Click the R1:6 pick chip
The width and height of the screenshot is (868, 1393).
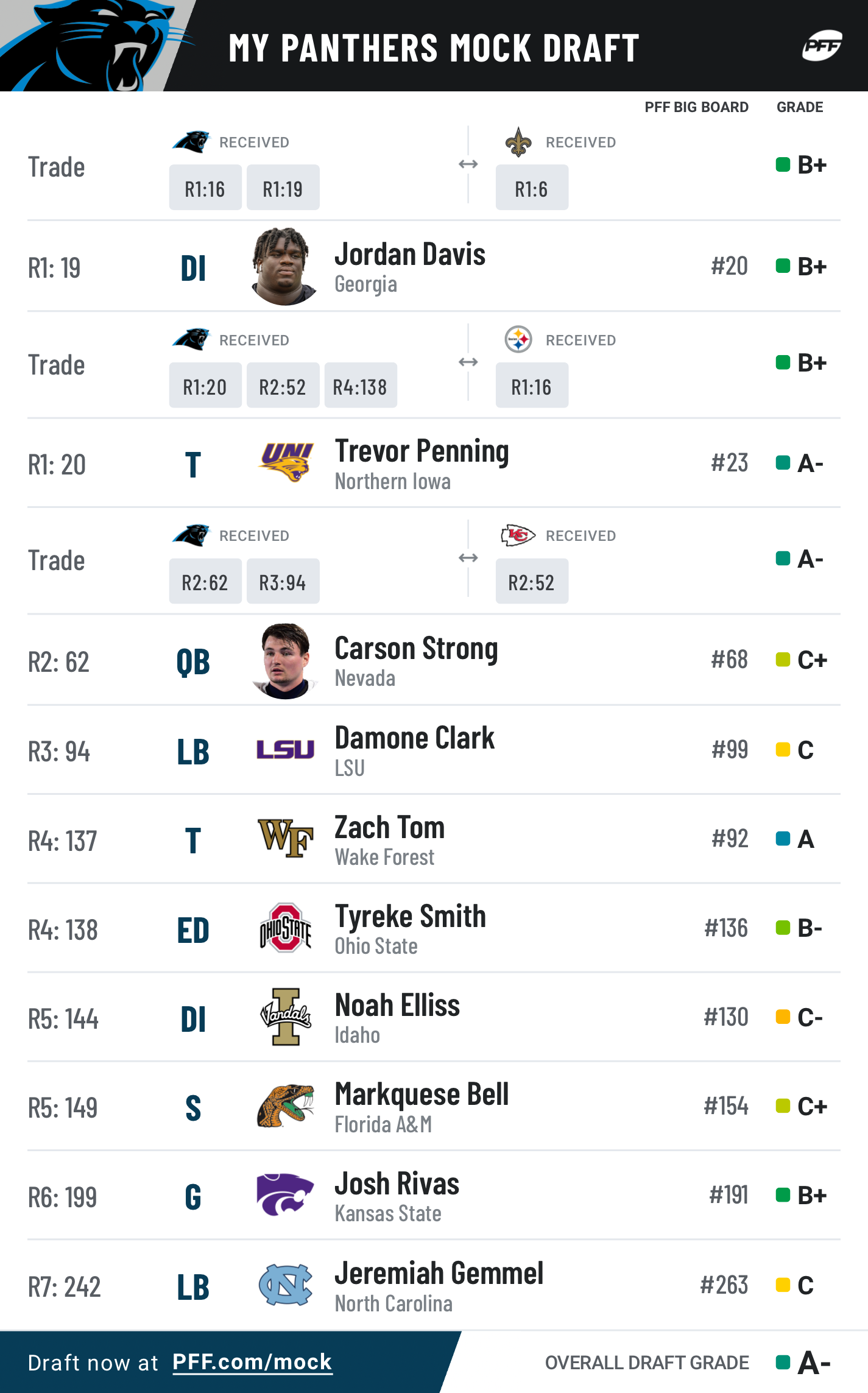[x=532, y=188]
